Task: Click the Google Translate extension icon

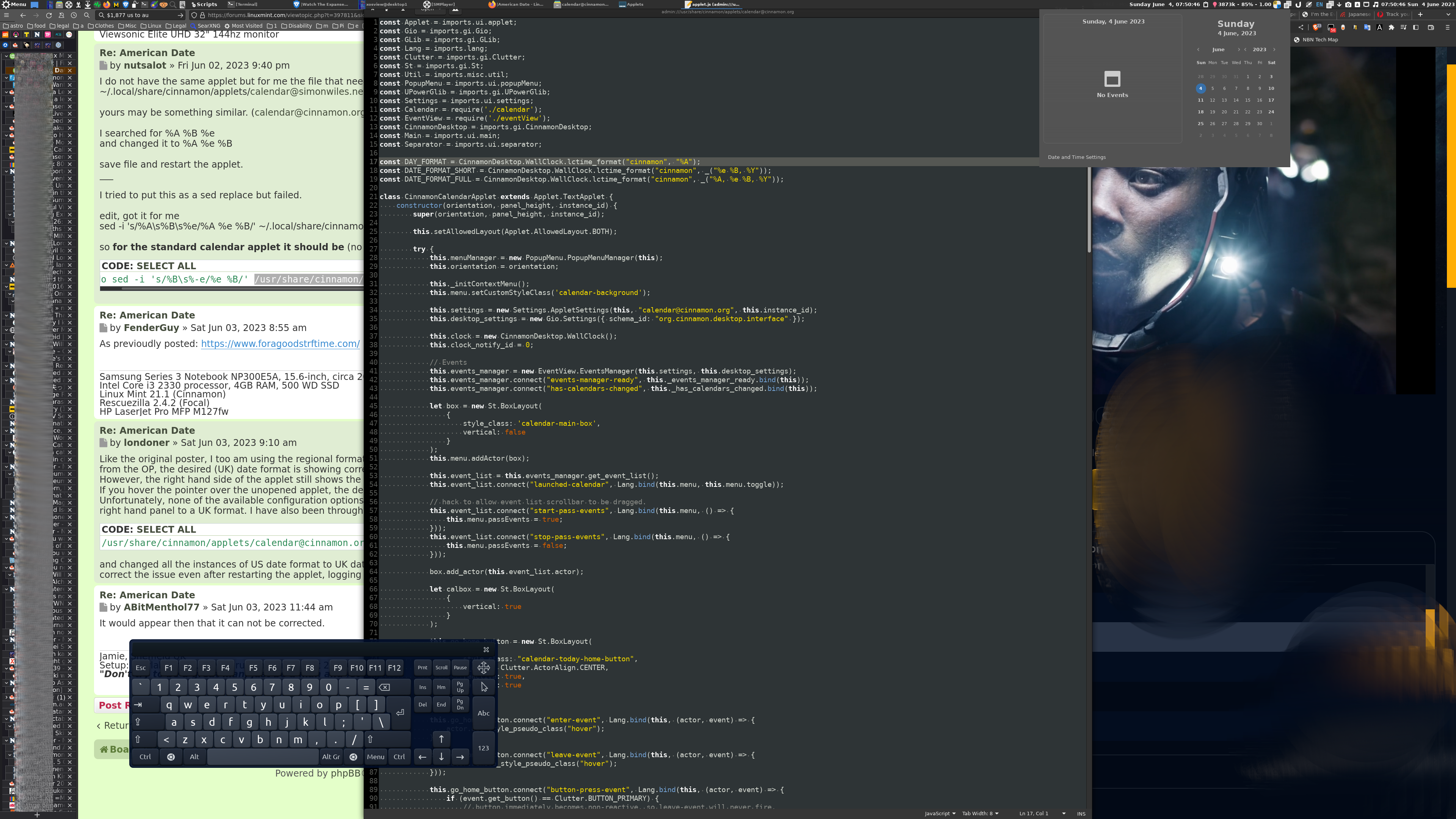Action: click(1367, 27)
